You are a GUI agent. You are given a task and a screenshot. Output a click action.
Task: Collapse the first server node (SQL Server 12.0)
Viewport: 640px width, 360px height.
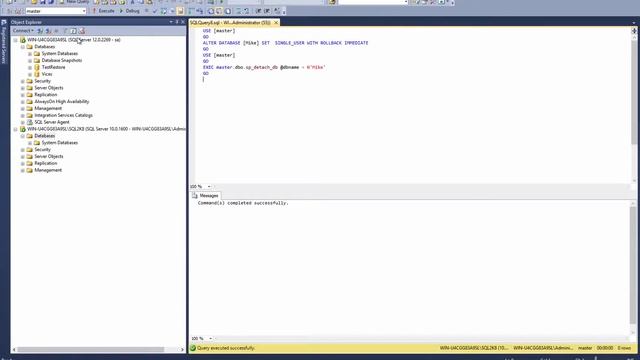point(16,40)
